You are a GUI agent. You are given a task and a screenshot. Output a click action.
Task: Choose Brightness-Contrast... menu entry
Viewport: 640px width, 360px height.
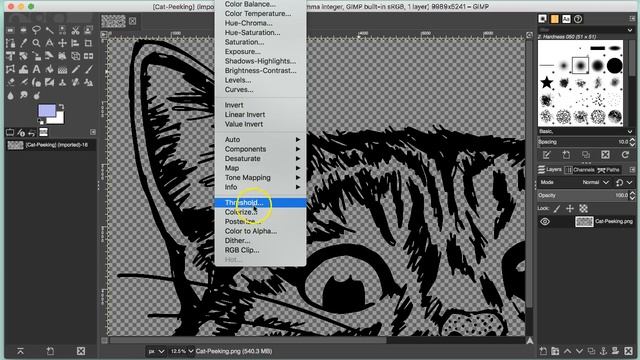260,71
